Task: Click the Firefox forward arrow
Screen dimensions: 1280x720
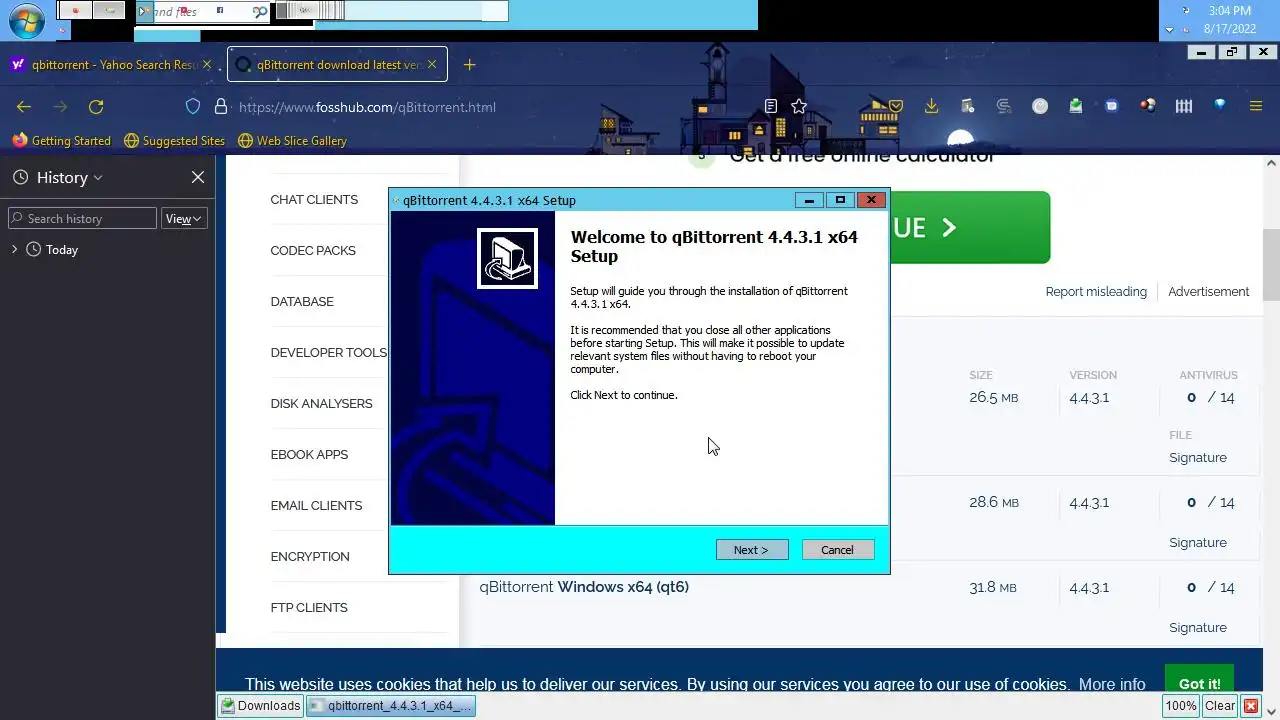Action: tap(60, 107)
